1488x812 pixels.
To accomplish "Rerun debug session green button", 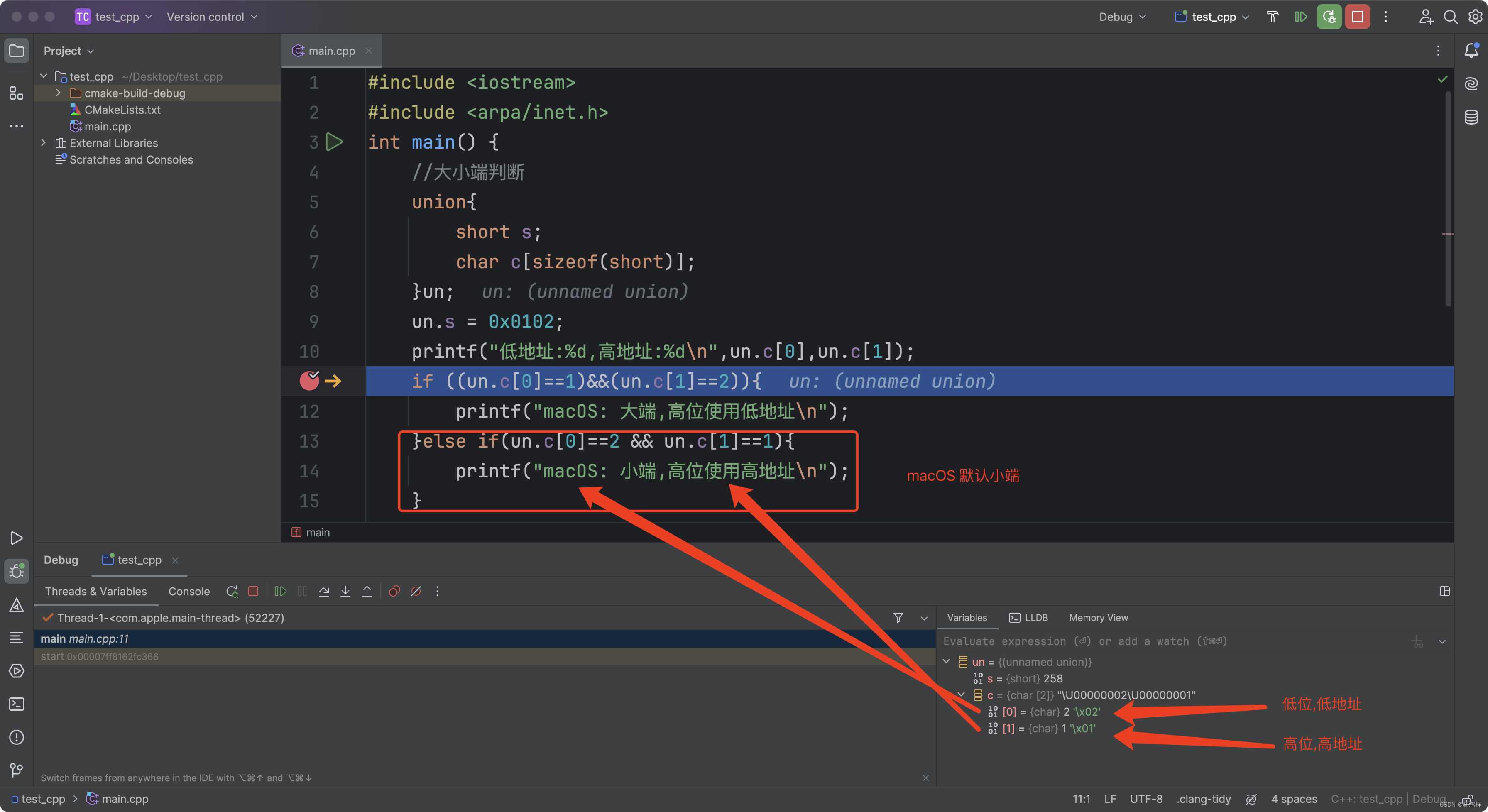I will [x=1329, y=17].
